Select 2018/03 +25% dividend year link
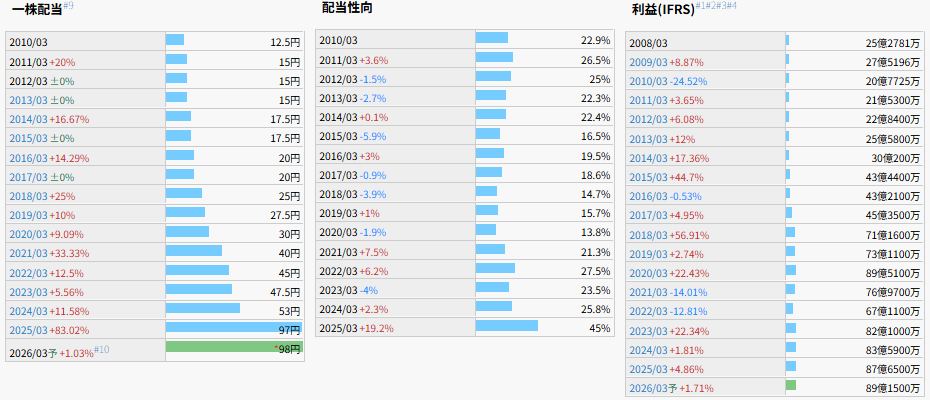930x400 pixels. click(x=28, y=195)
